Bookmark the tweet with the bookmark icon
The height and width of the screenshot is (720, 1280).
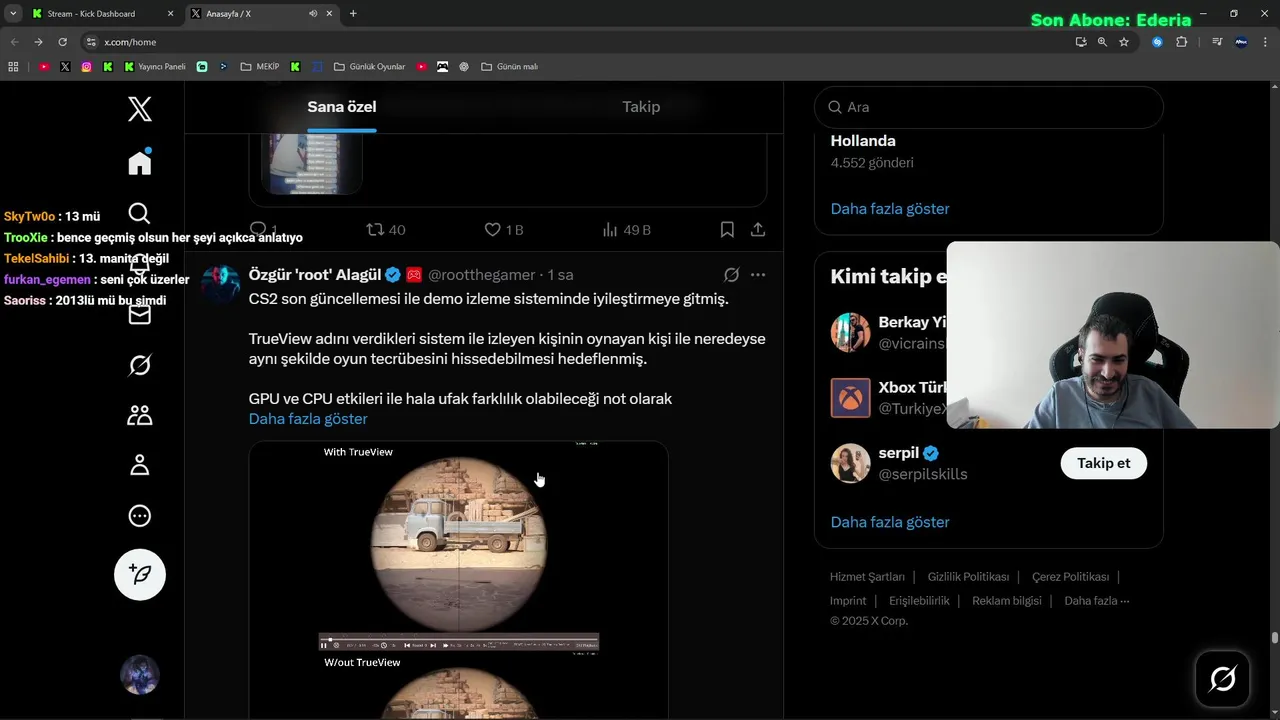[727, 229]
